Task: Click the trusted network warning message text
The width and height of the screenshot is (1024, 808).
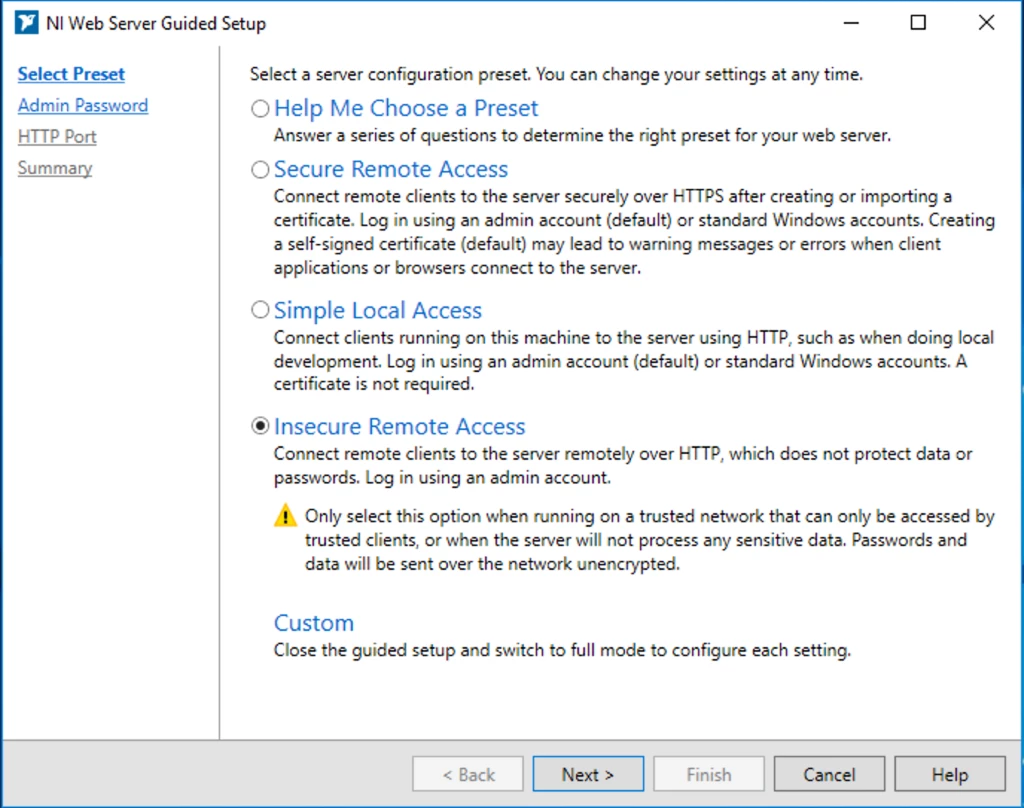Action: 649,540
